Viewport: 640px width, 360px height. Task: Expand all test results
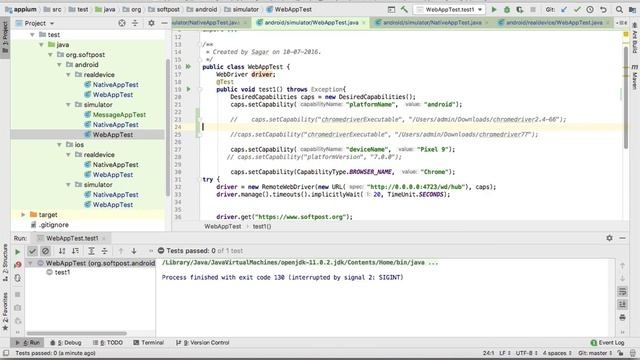tap(91, 251)
